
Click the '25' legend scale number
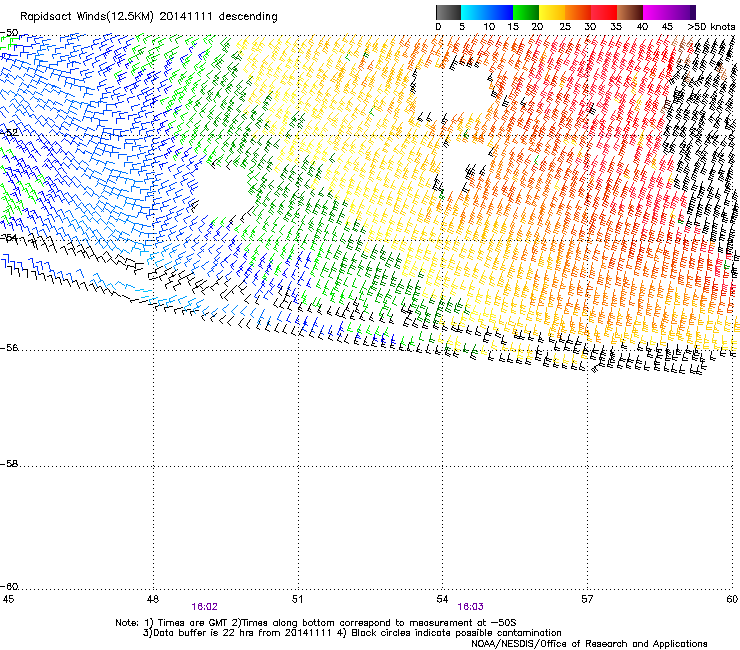pos(565,27)
